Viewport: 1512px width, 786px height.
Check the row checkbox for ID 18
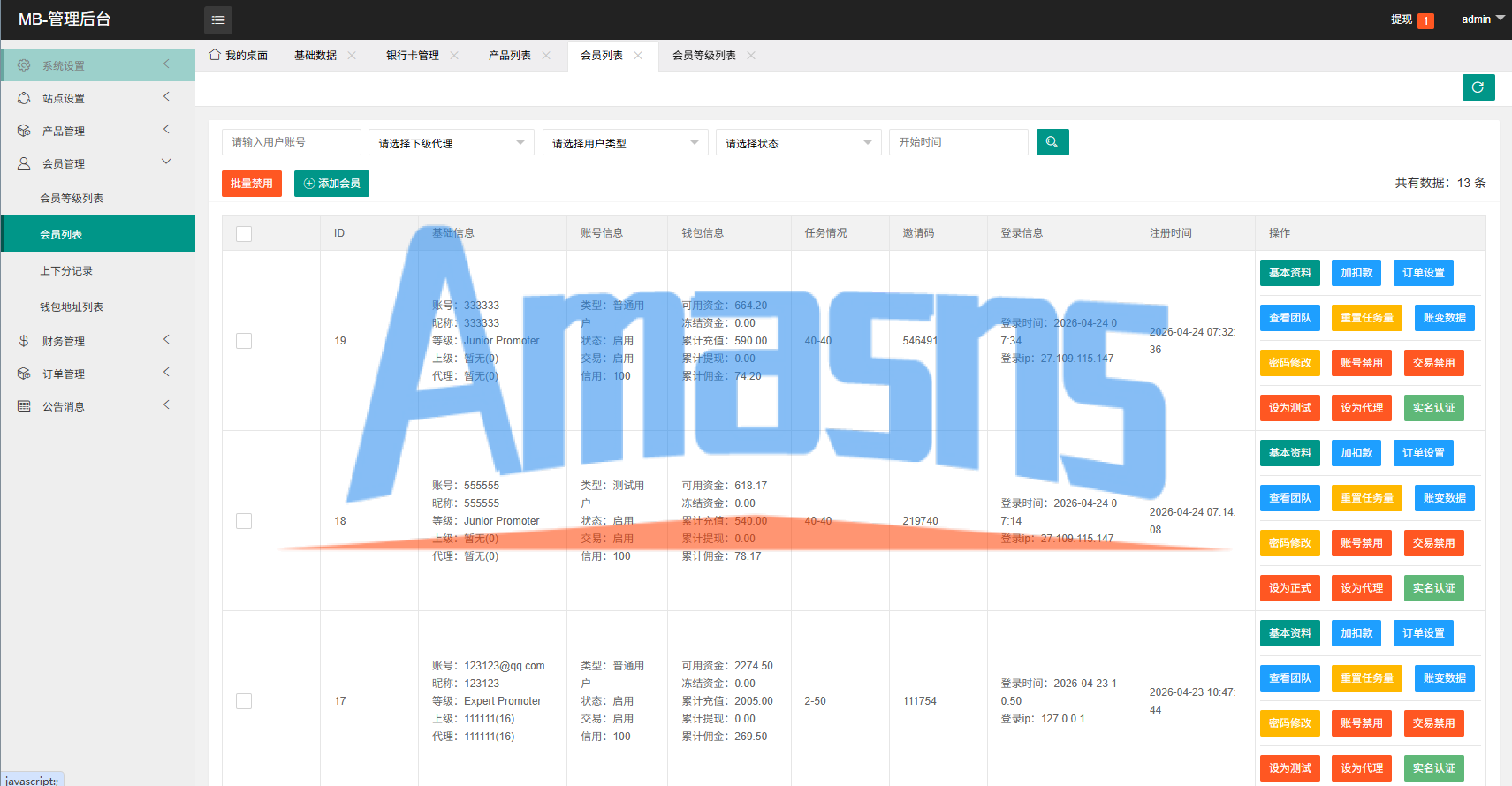click(x=244, y=521)
